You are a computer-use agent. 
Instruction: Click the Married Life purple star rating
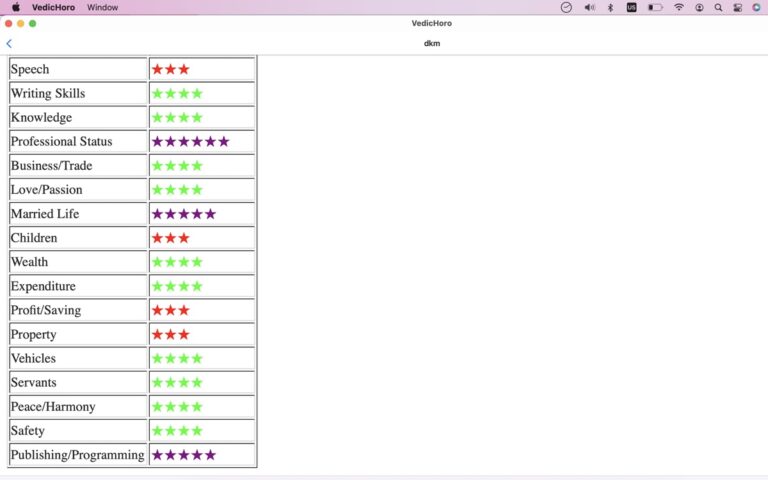(183, 214)
